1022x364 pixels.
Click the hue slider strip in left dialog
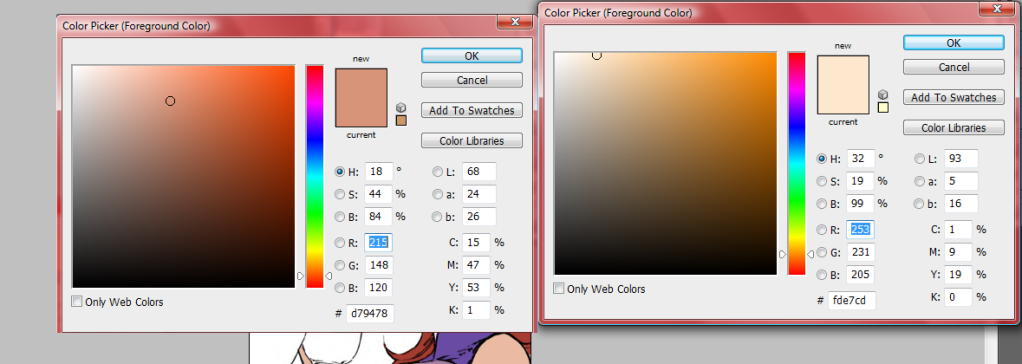315,176
